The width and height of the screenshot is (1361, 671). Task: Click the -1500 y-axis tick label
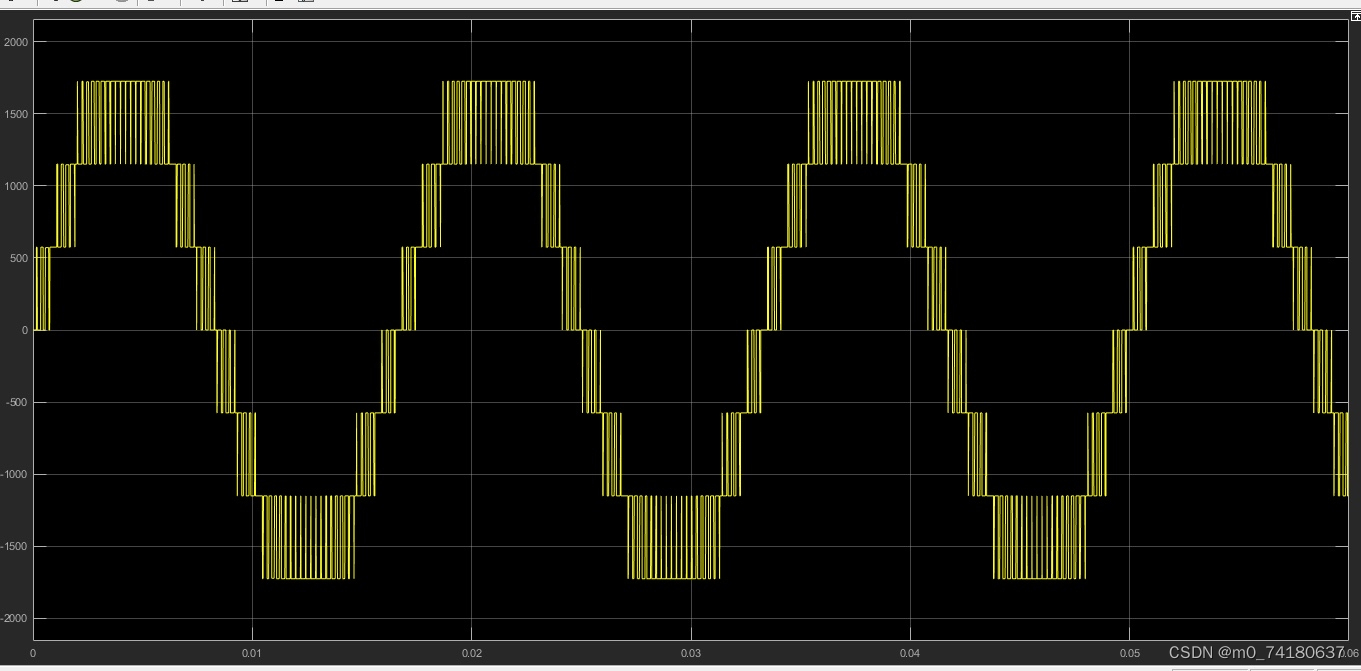pos(16,547)
